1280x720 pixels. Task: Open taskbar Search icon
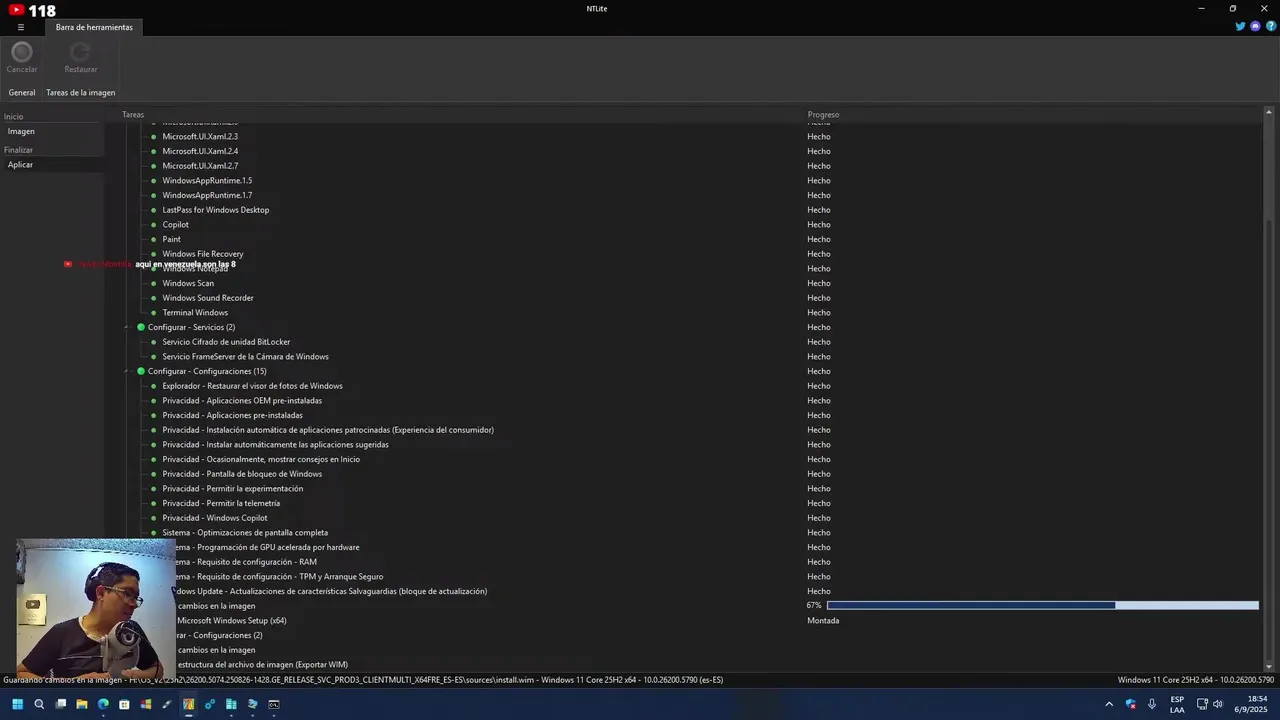point(39,704)
